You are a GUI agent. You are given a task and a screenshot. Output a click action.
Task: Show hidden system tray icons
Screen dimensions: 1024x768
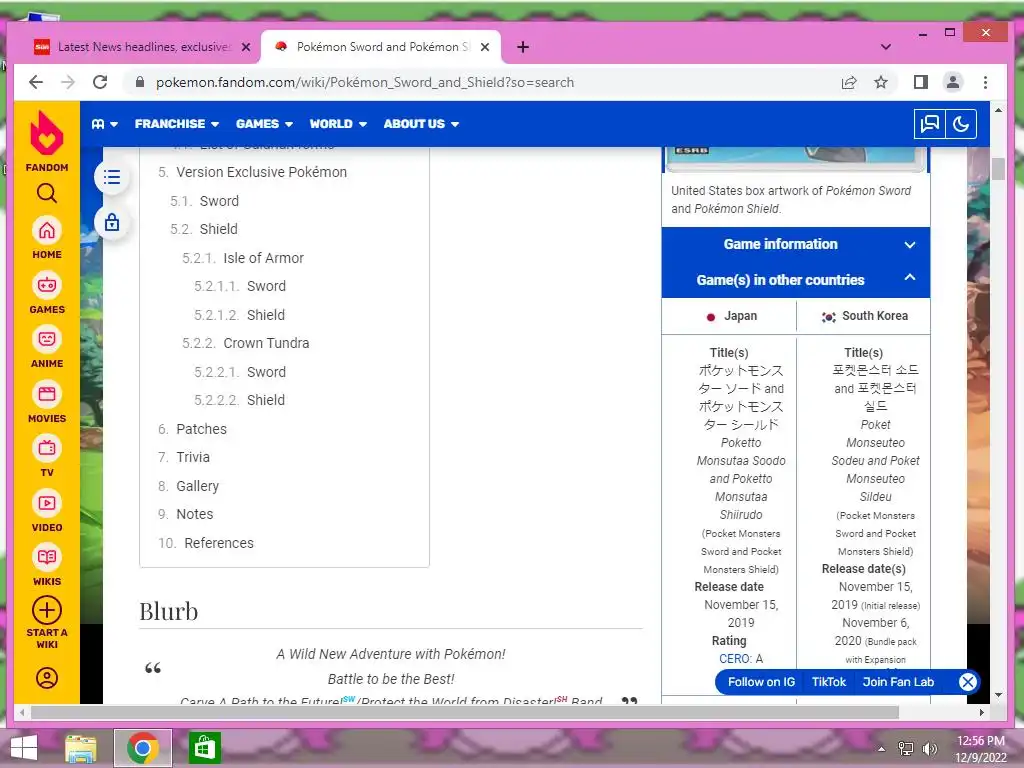click(881, 749)
